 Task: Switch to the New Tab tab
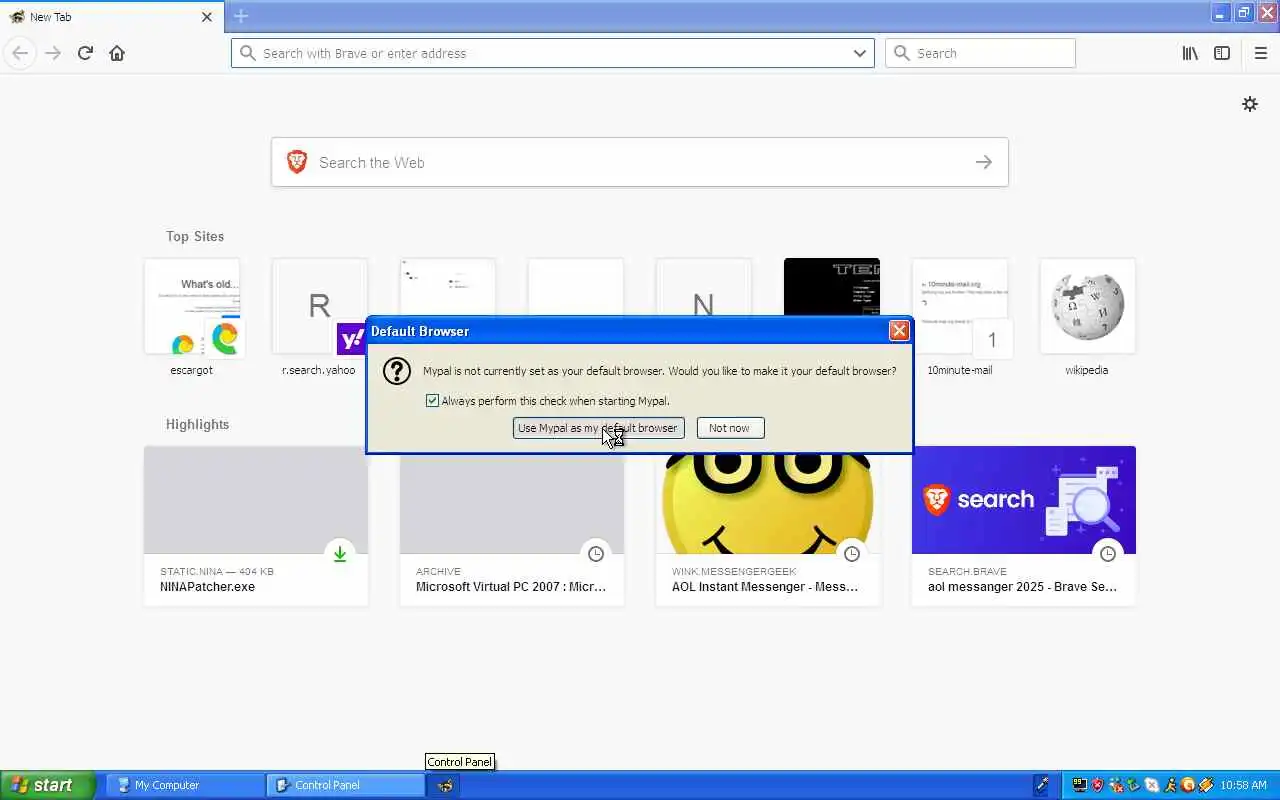(x=112, y=17)
